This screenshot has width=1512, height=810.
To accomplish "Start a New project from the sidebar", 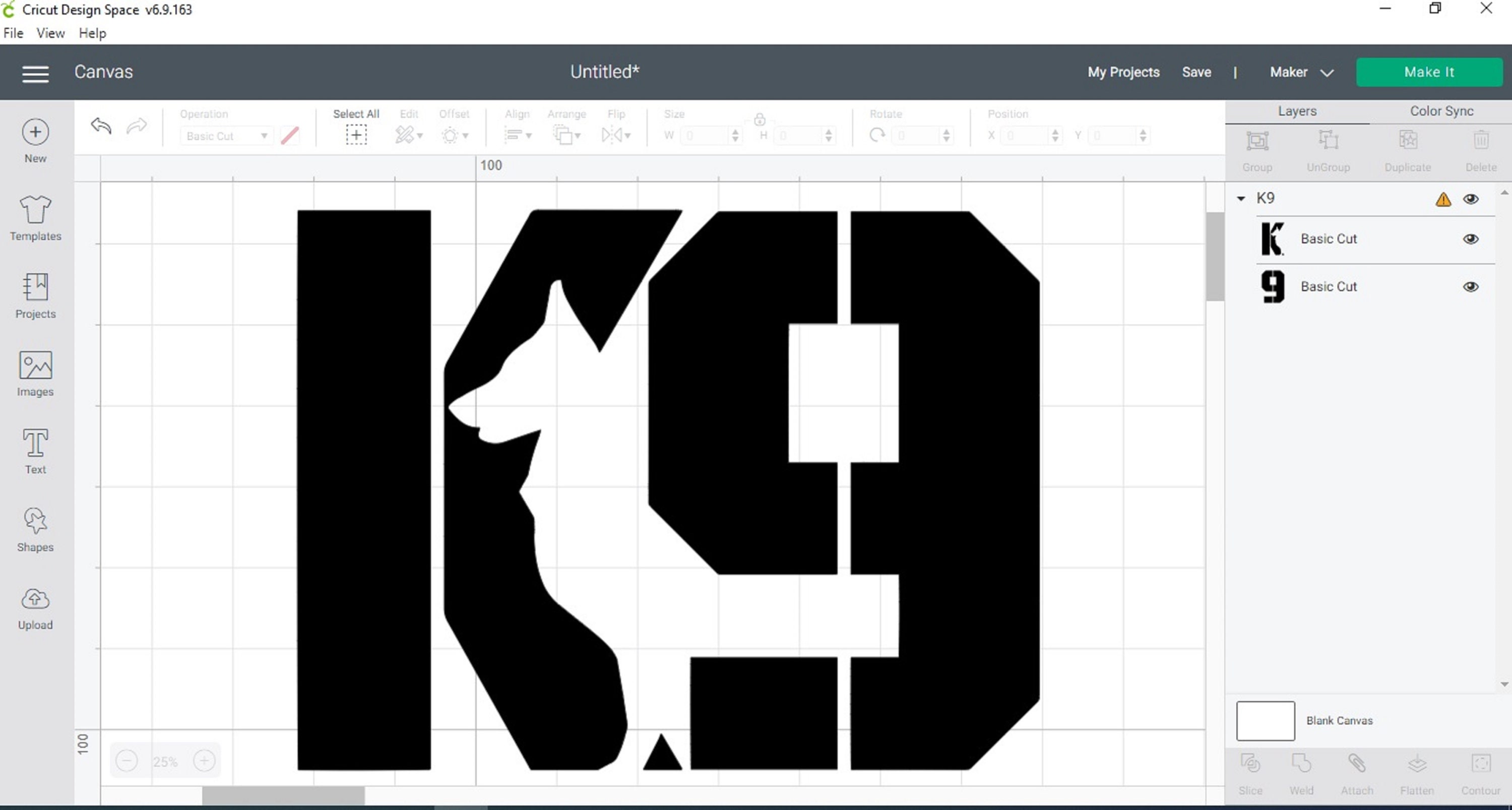I will [x=35, y=138].
